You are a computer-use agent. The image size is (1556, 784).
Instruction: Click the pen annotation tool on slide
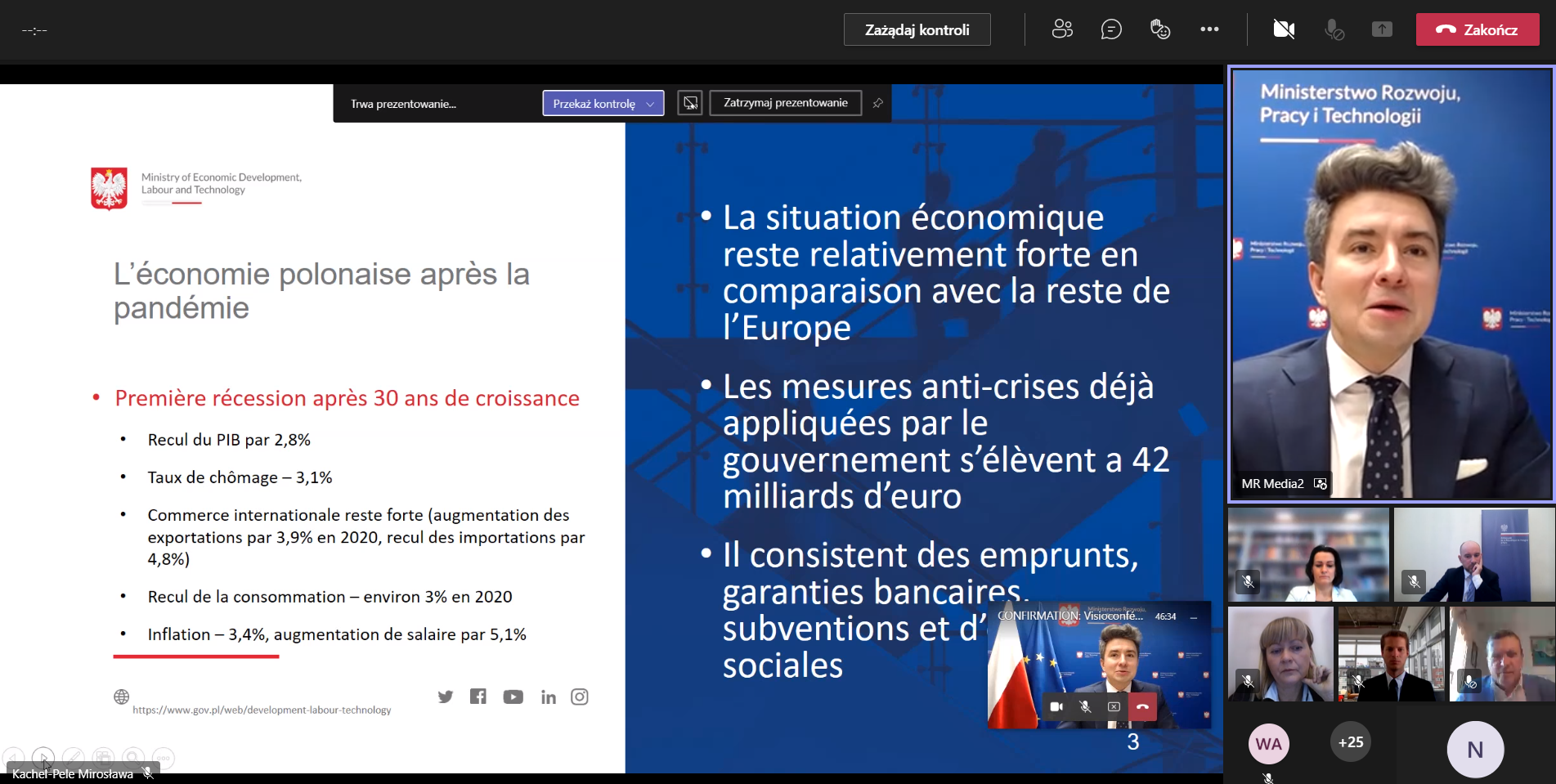coord(73,758)
